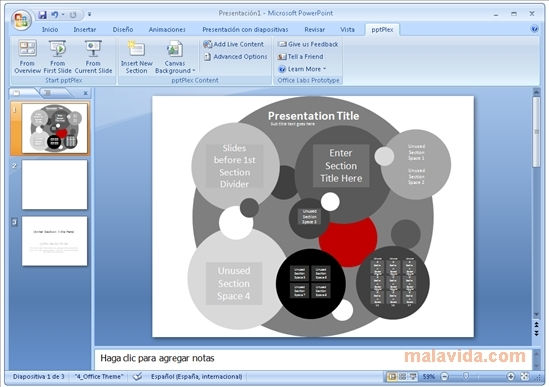Viewport: 549px width, 387px height.
Task: Start Slide Show view icon in status bar
Action: pyautogui.click(x=413, y=377)
